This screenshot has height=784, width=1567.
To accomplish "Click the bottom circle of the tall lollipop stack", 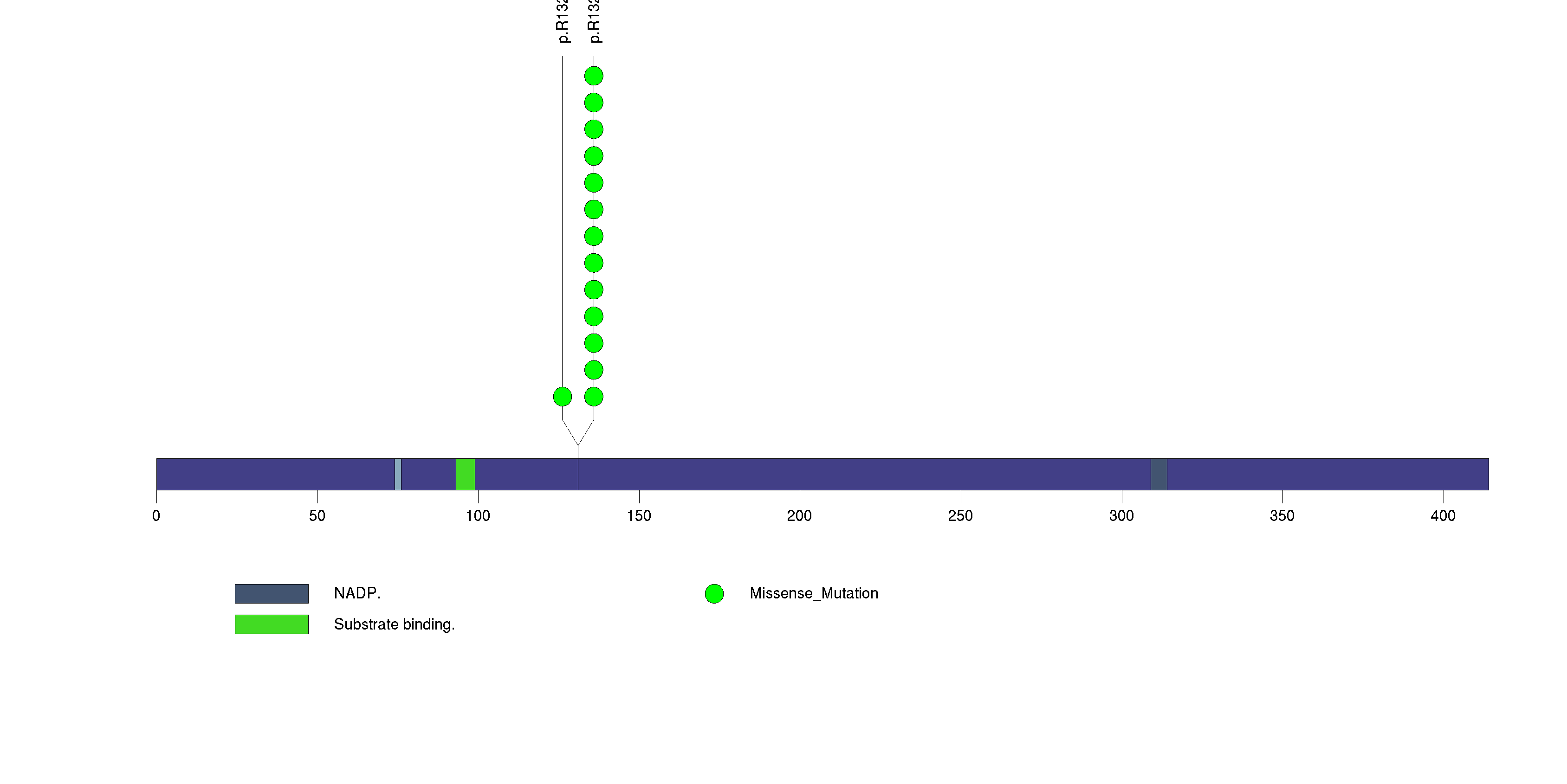I will [x=594, y=397].
